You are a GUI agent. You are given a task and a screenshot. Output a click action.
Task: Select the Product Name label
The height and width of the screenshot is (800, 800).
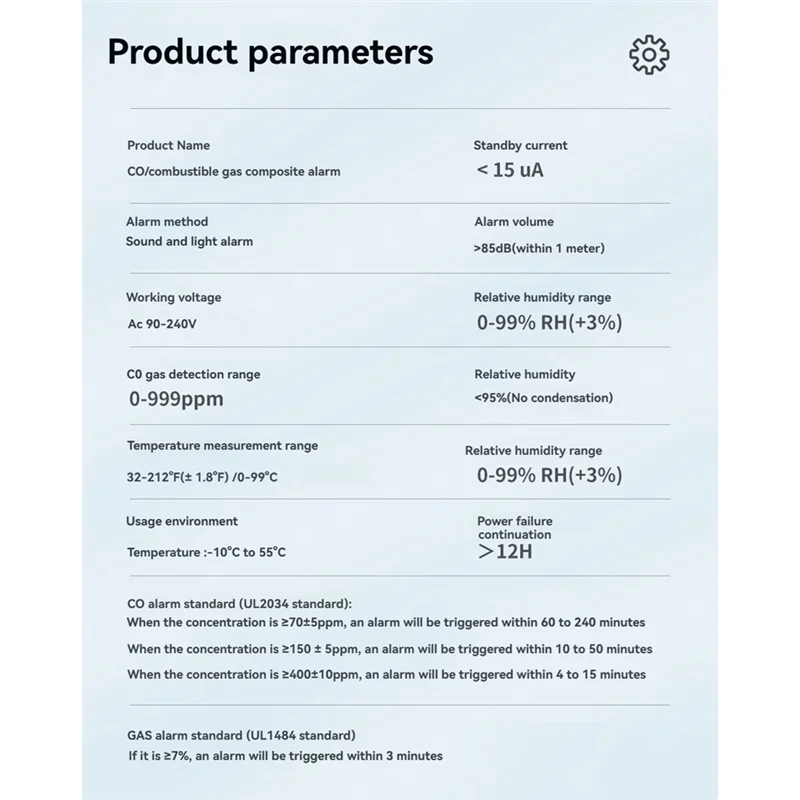coord(168,146)
